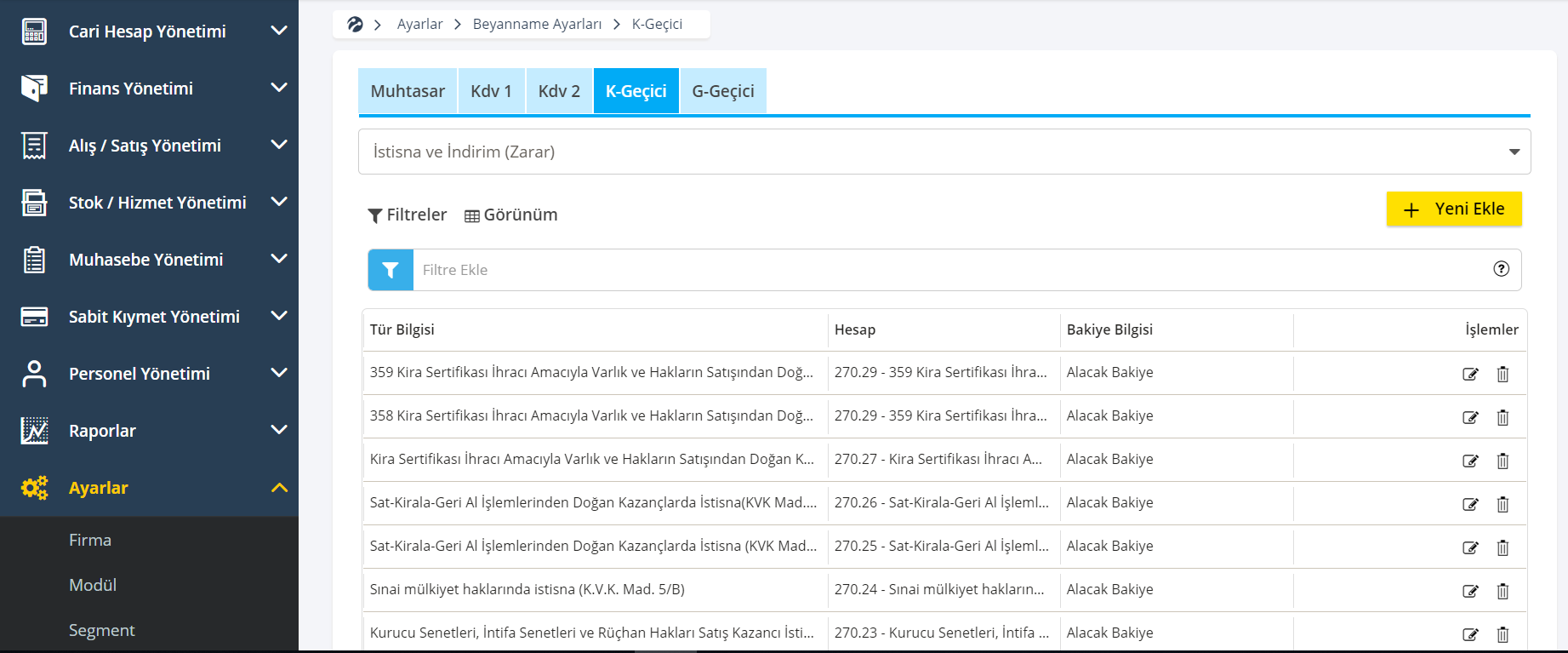The width and height of the screenshot is (1568, 653).
Task: Click the Sabit Kıymet Yönetimi card icon
Action: (34, 317)
